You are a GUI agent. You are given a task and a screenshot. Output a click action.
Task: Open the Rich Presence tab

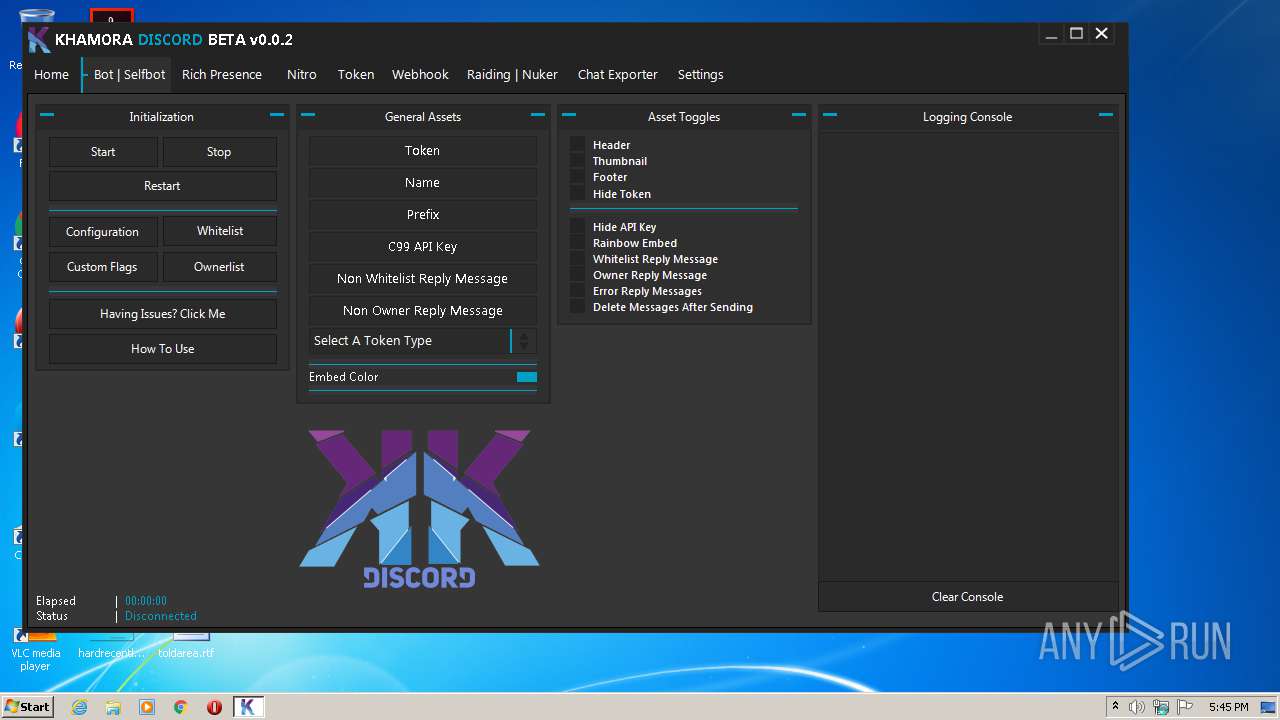222,74
